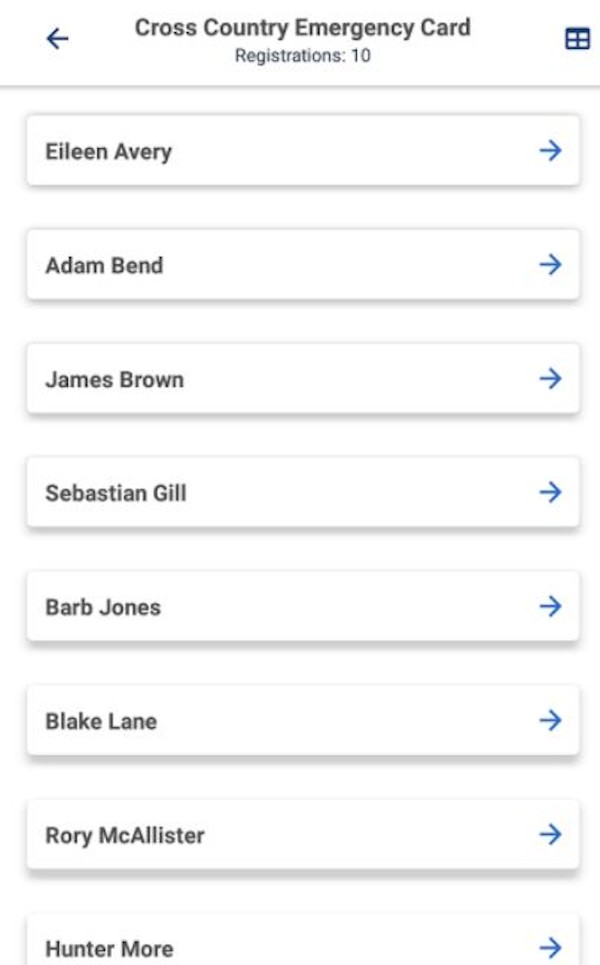Open Blake Lane's registration
Image resolution: width=600 pixels, height=965 pixels.
302,721
